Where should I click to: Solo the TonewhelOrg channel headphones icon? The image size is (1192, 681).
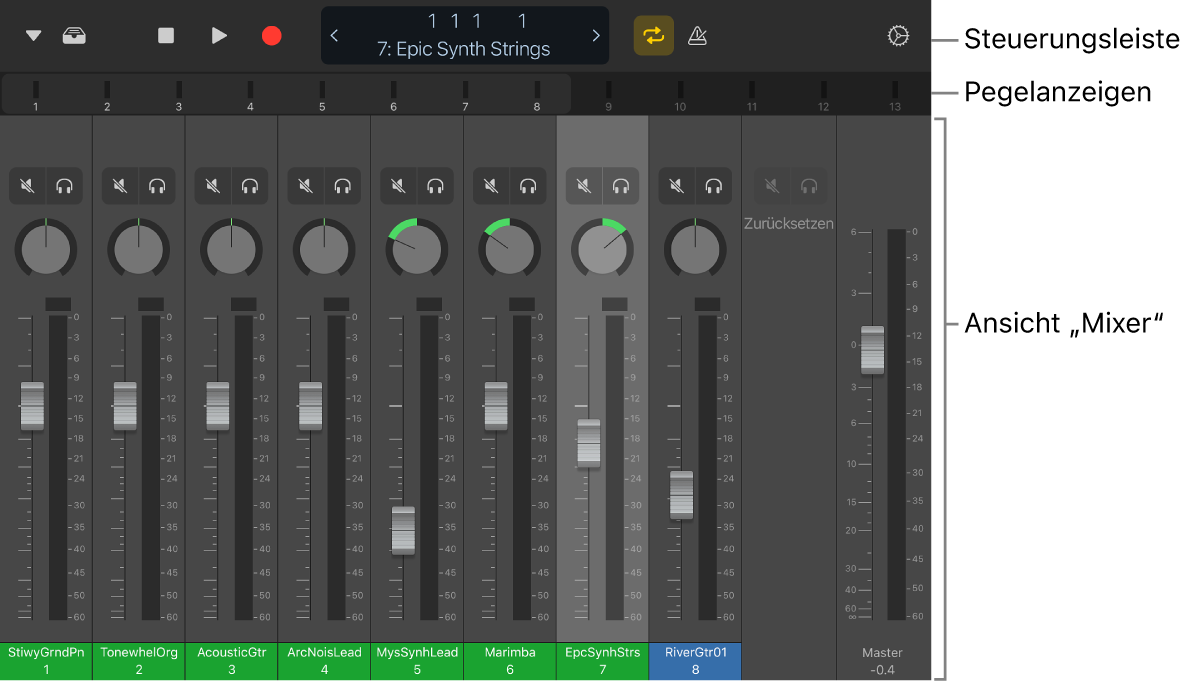click(x=157, y=186)
